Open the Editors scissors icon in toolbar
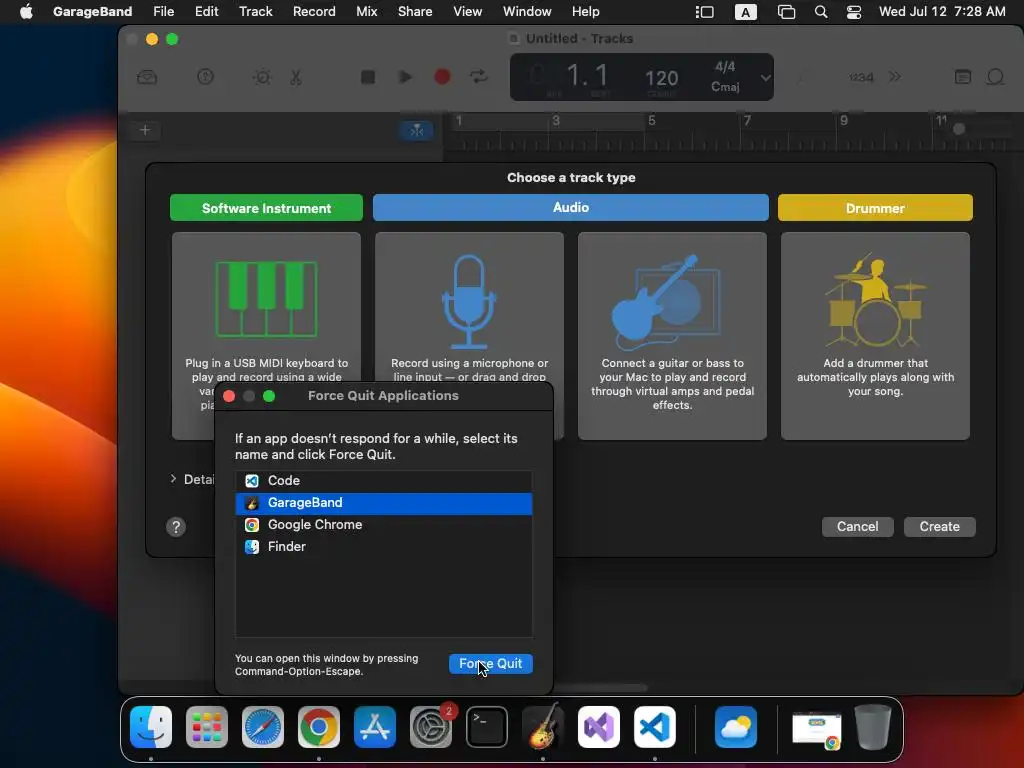The width and height of the screenshot is (1024, 768). point(296,77)
